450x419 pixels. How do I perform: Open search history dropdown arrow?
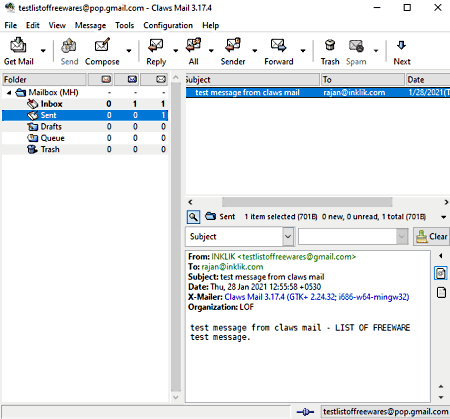402,237
